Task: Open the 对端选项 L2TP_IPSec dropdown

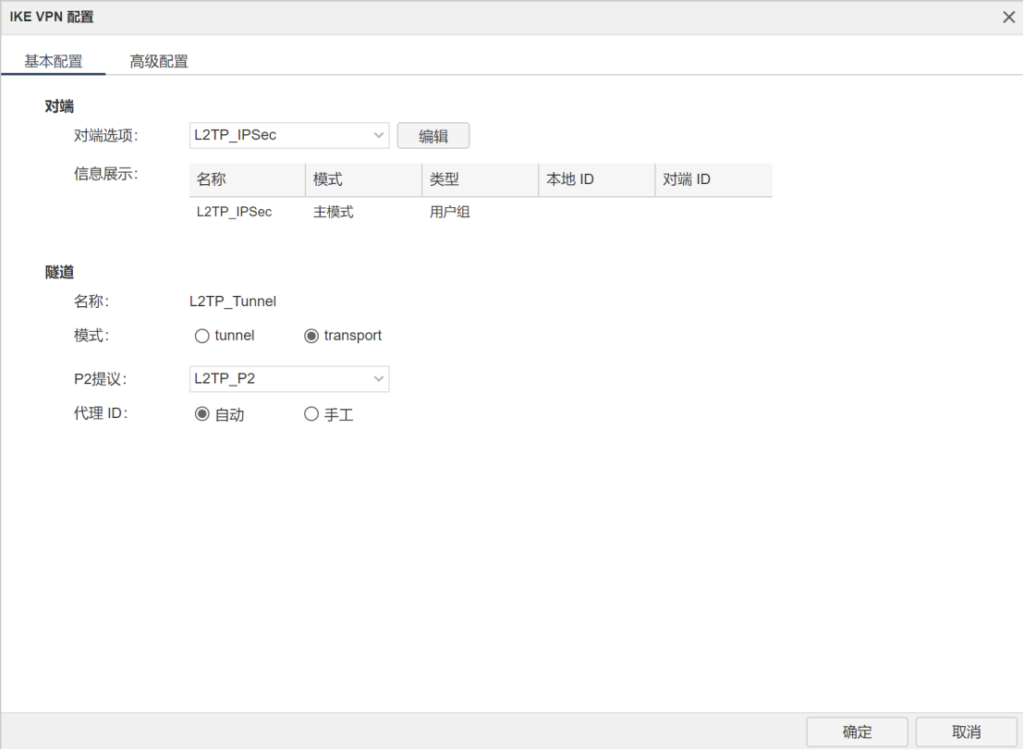Action: (289, 135)
